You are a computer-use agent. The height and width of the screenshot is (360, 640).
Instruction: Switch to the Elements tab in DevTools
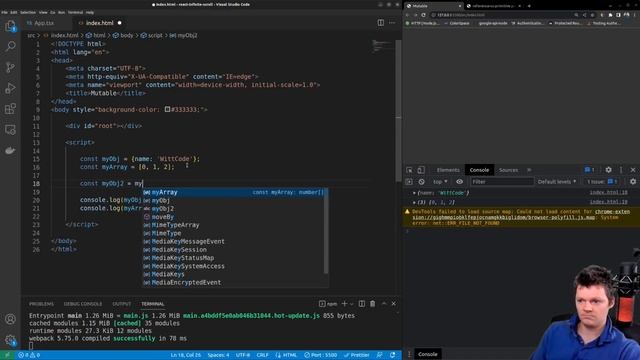448,170
